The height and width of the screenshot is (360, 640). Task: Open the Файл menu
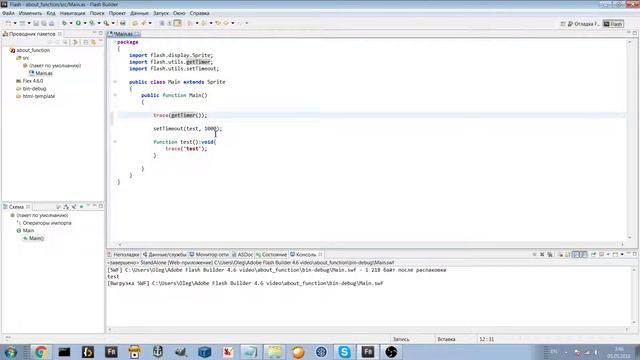(x=8, y=13)
